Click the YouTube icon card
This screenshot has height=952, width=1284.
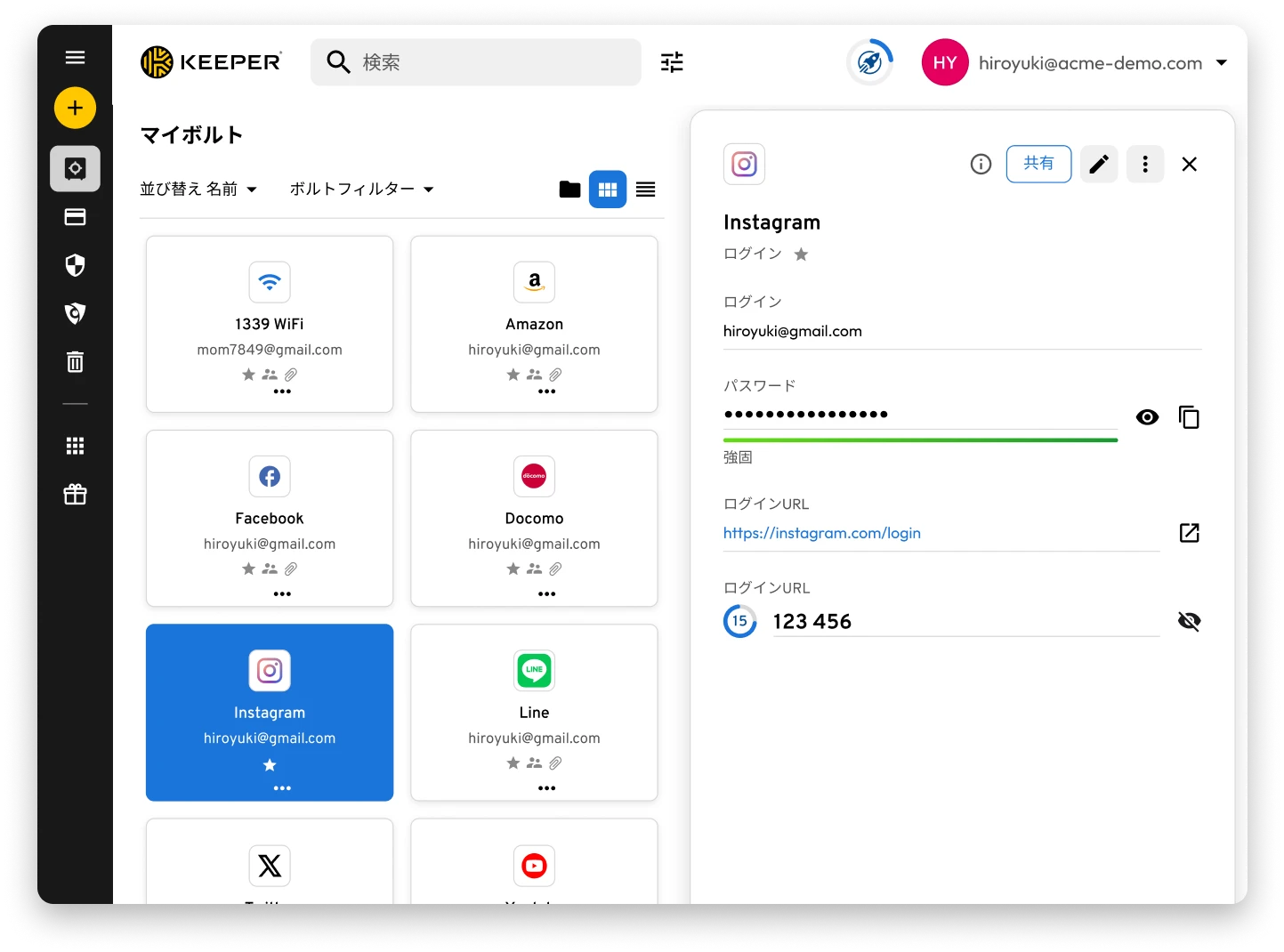coord(534,866)
